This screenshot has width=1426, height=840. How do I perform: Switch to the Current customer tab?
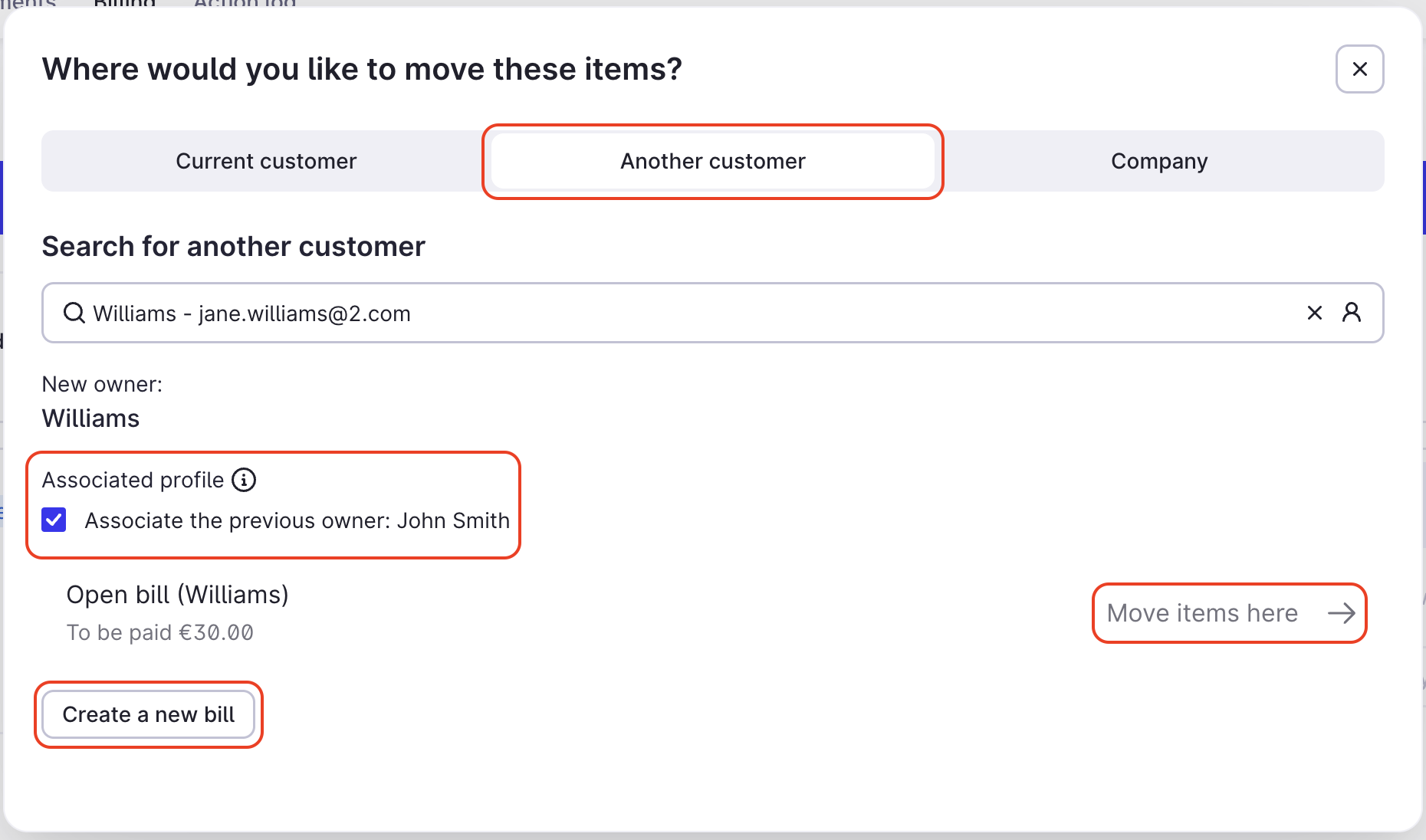[266, 161]
